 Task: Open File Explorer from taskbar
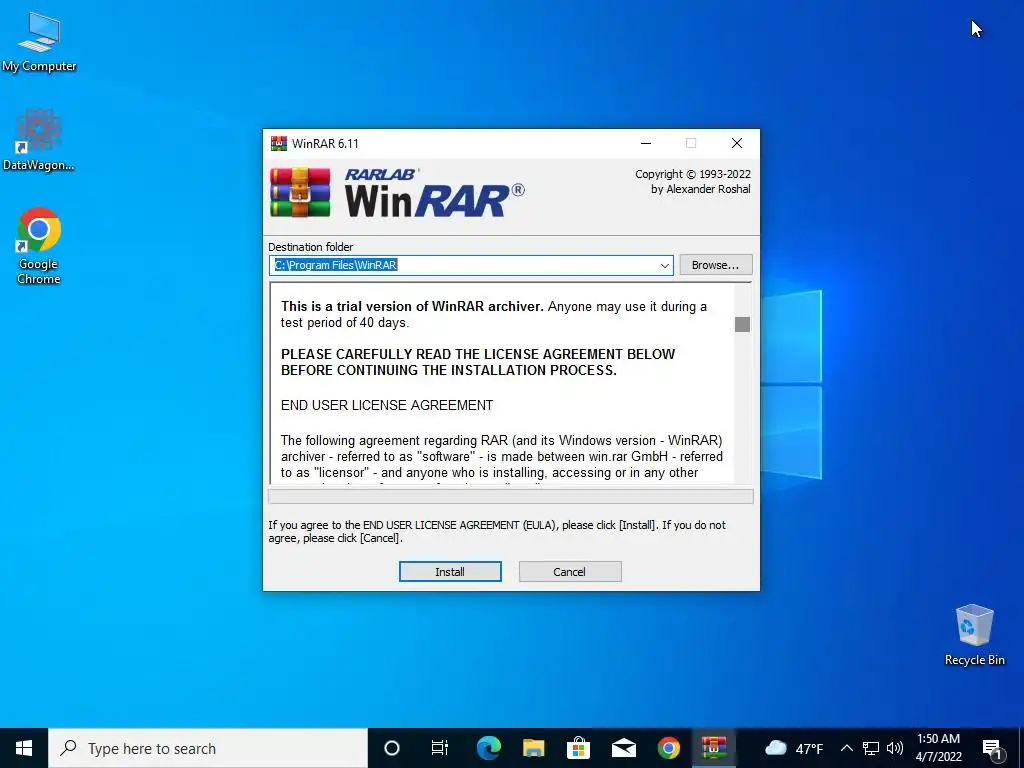point(534,748)
